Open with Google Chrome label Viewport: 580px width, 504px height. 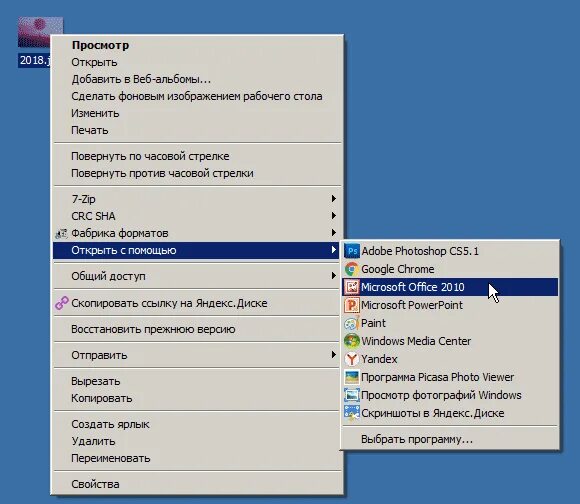398,269
